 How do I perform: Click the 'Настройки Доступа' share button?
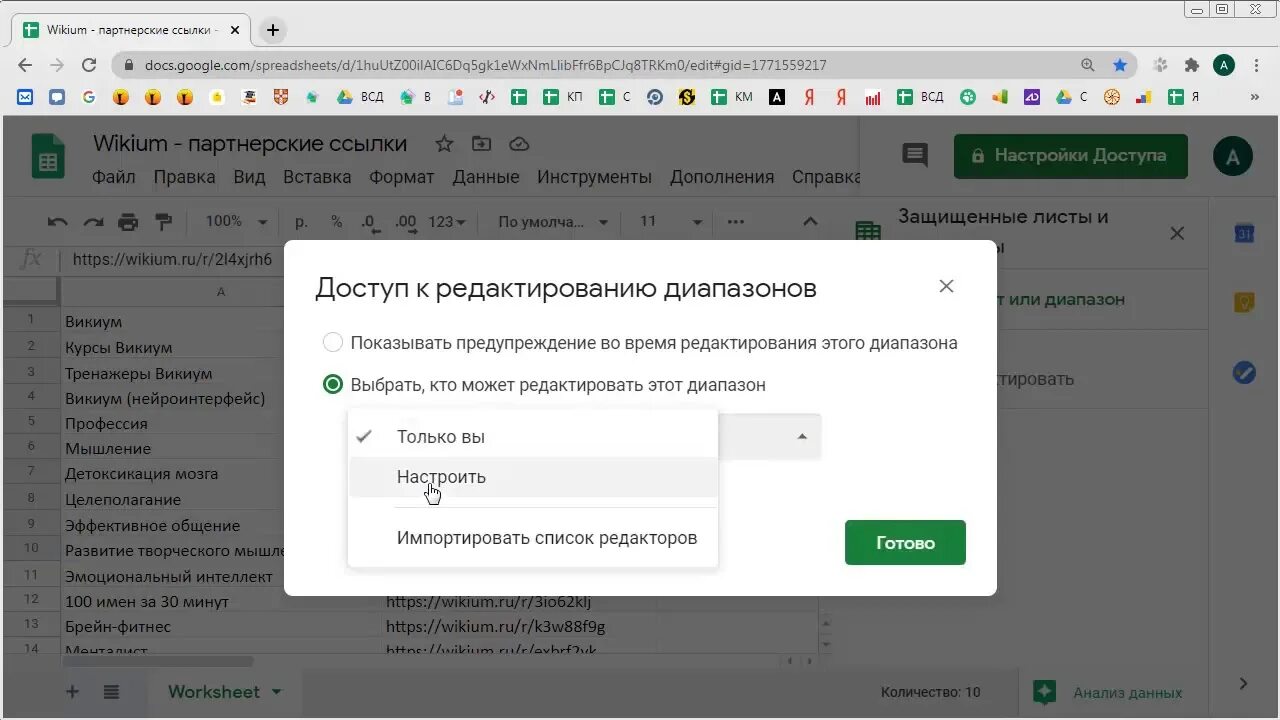coord(1071,156)
